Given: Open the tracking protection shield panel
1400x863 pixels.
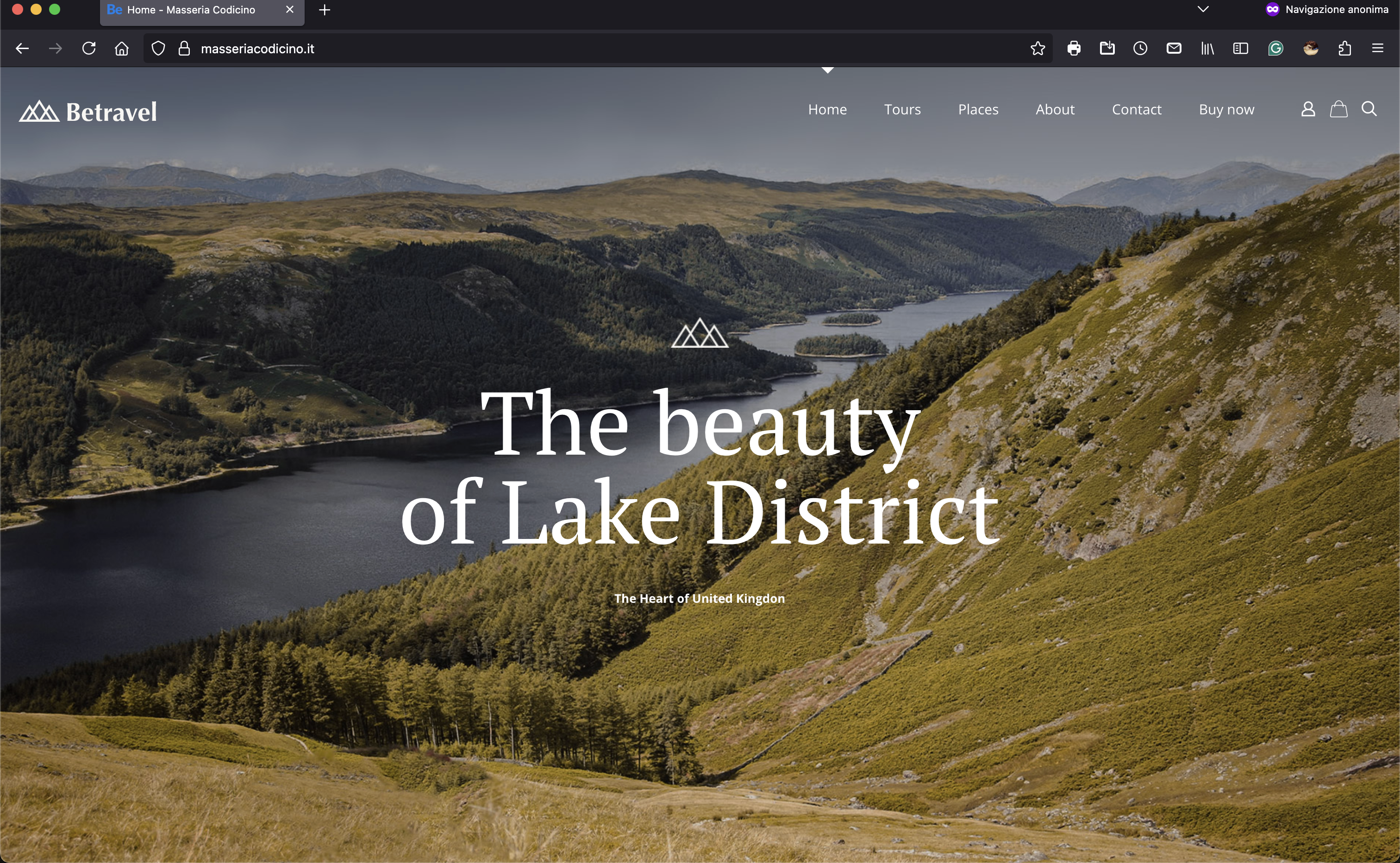Looking at the screenshot, I should coord(158,49).
